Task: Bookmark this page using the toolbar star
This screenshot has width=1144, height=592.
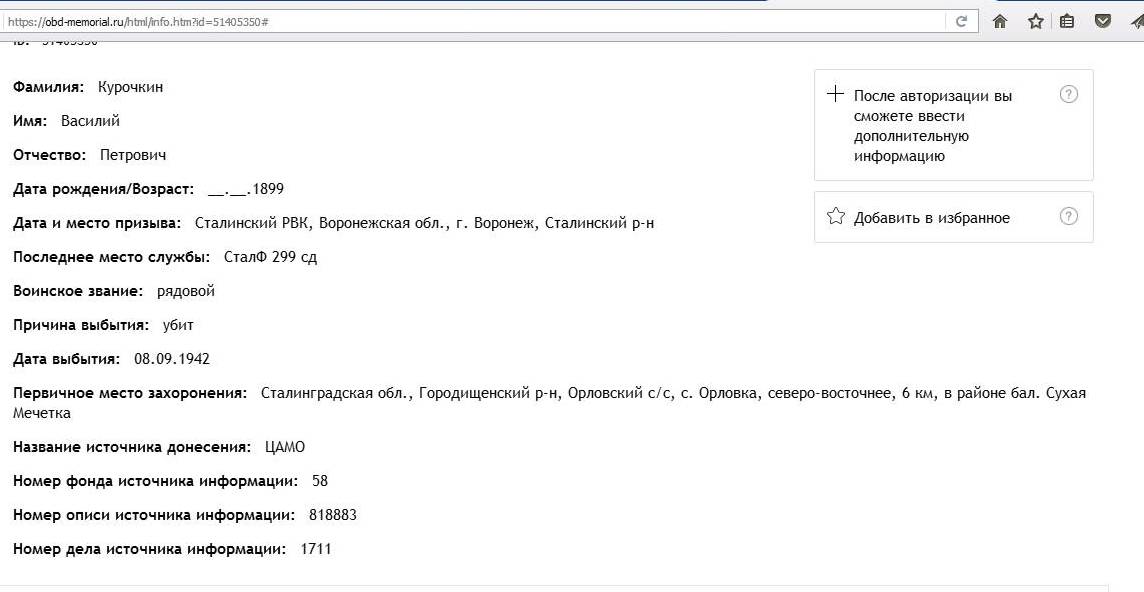Action: pyautogui.click(x=1035, y=21)
